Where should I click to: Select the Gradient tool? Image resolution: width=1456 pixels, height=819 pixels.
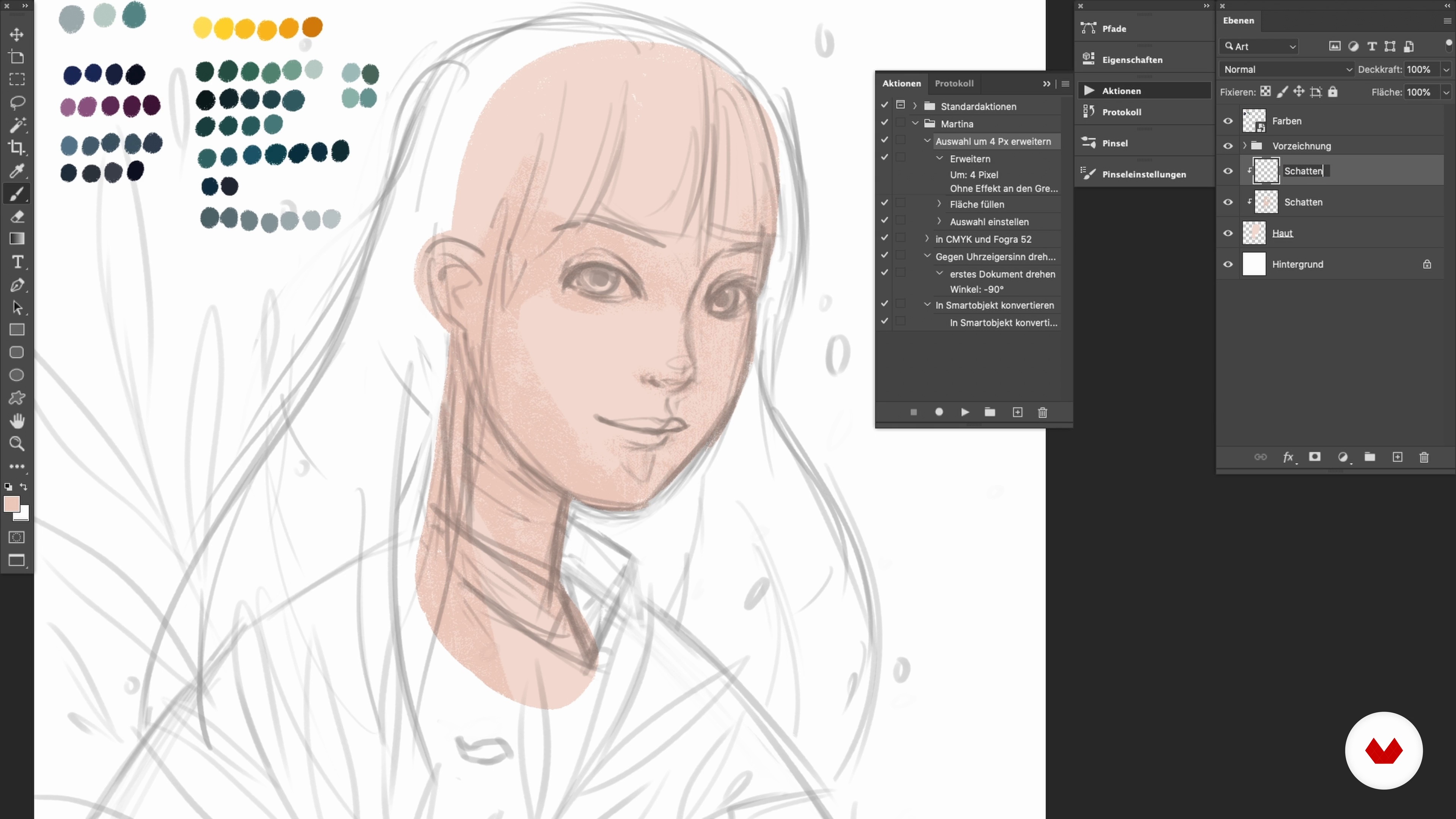click(16, 239)
